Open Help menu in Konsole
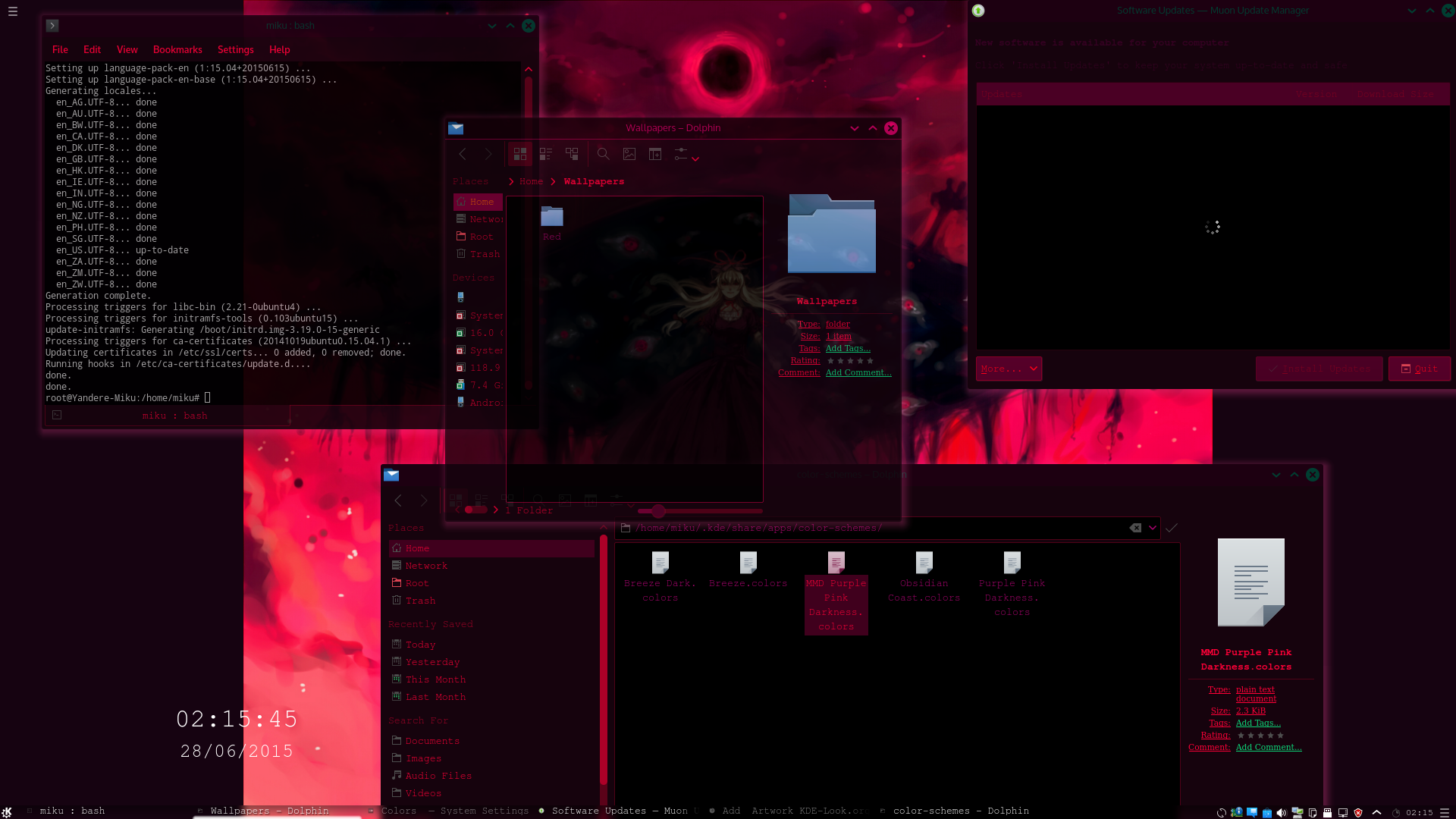1456x819 pixels. click(x=279, y=49)
